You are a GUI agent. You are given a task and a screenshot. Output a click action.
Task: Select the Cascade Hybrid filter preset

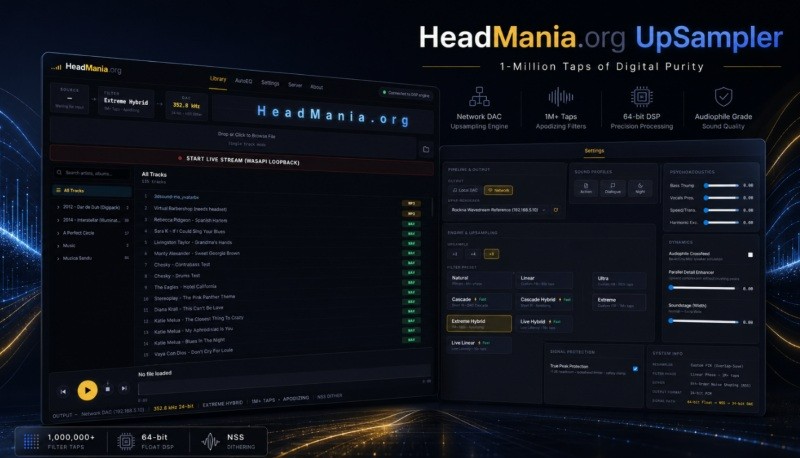[544, 302]
